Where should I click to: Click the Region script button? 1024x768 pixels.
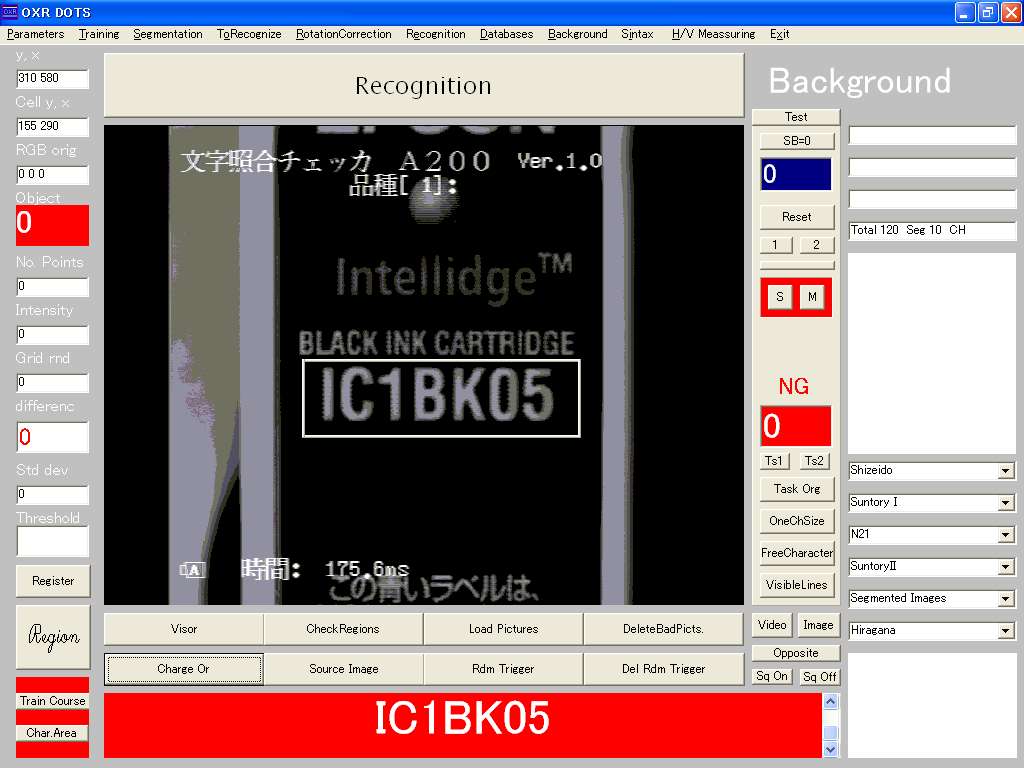tap(53, 637)
